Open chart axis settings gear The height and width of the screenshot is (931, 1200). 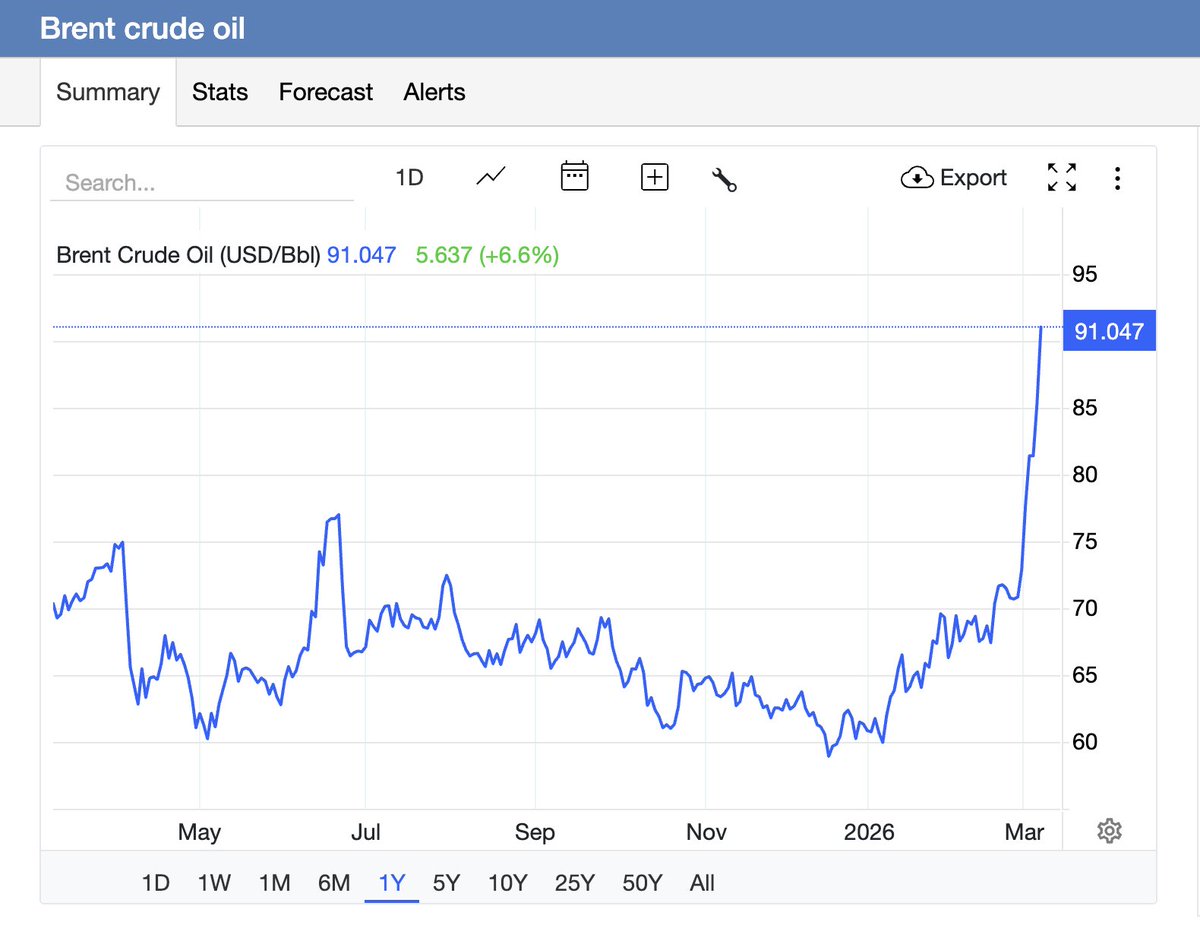[x=1108, y=831]
